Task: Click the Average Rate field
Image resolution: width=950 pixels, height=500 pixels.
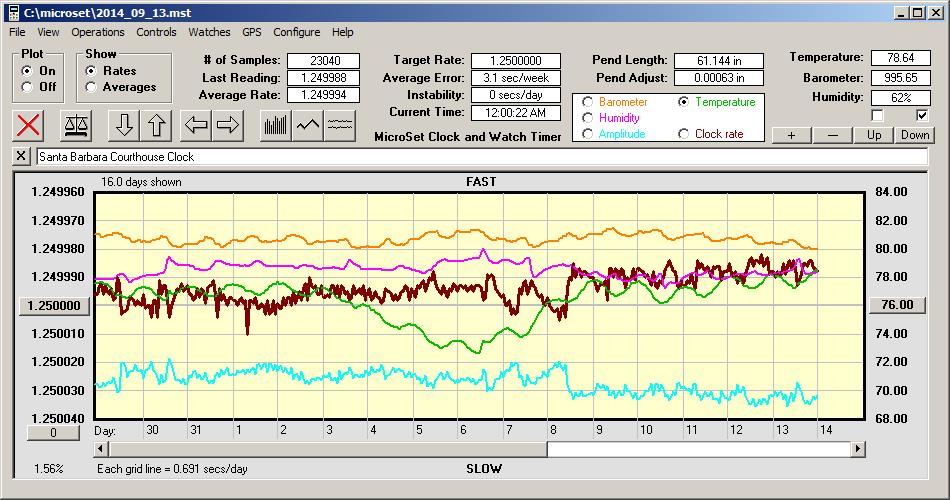Action: click(324, 95)
